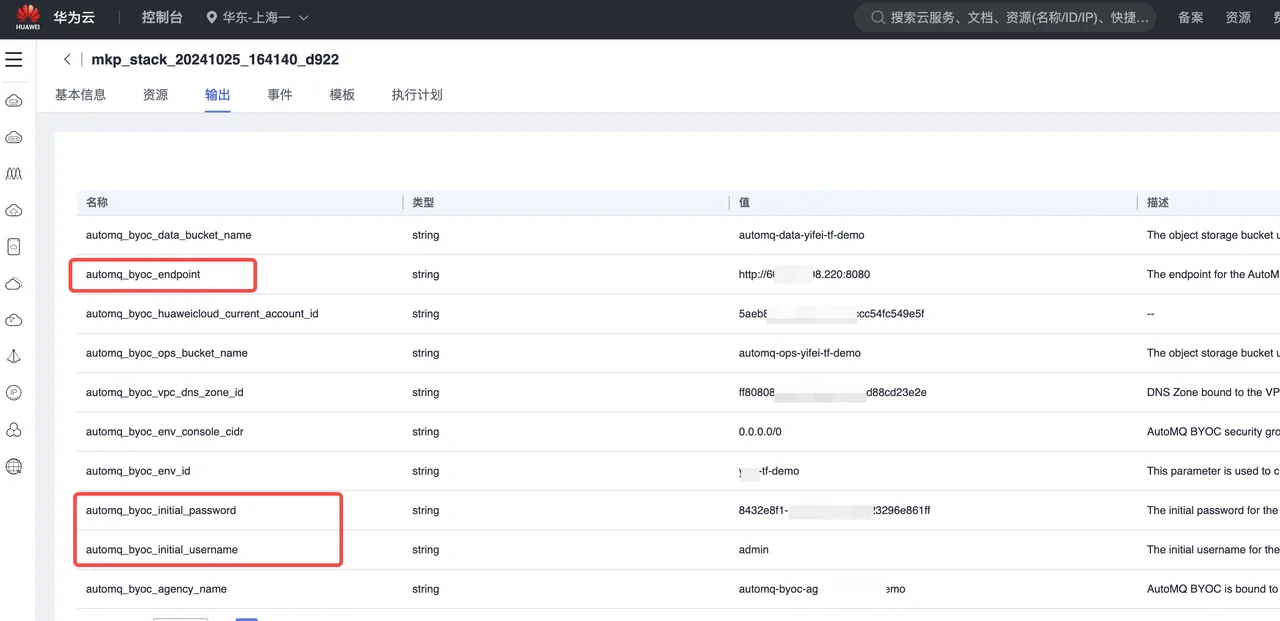Switch to the 执行计划 tab
The height and width of the screenshot is (621, 1280).
(417, 95)
